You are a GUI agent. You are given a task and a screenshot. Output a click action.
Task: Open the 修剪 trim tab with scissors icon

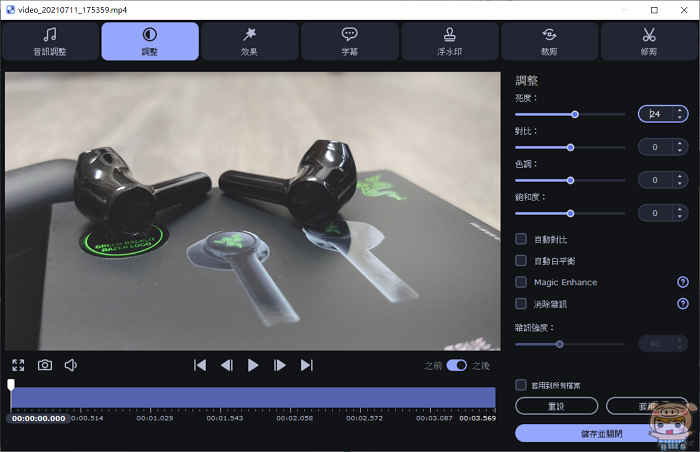[649, 41]
